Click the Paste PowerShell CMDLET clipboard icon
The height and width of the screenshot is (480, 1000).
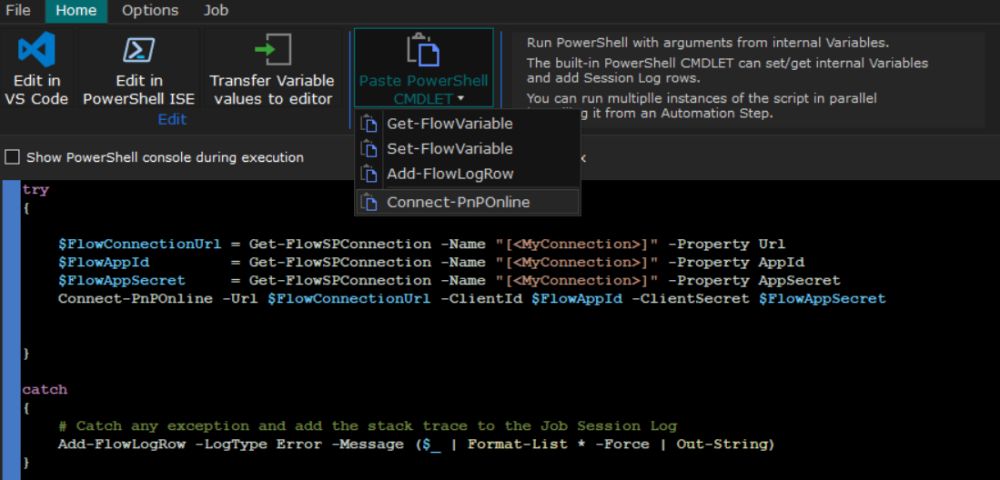[423, 50]
